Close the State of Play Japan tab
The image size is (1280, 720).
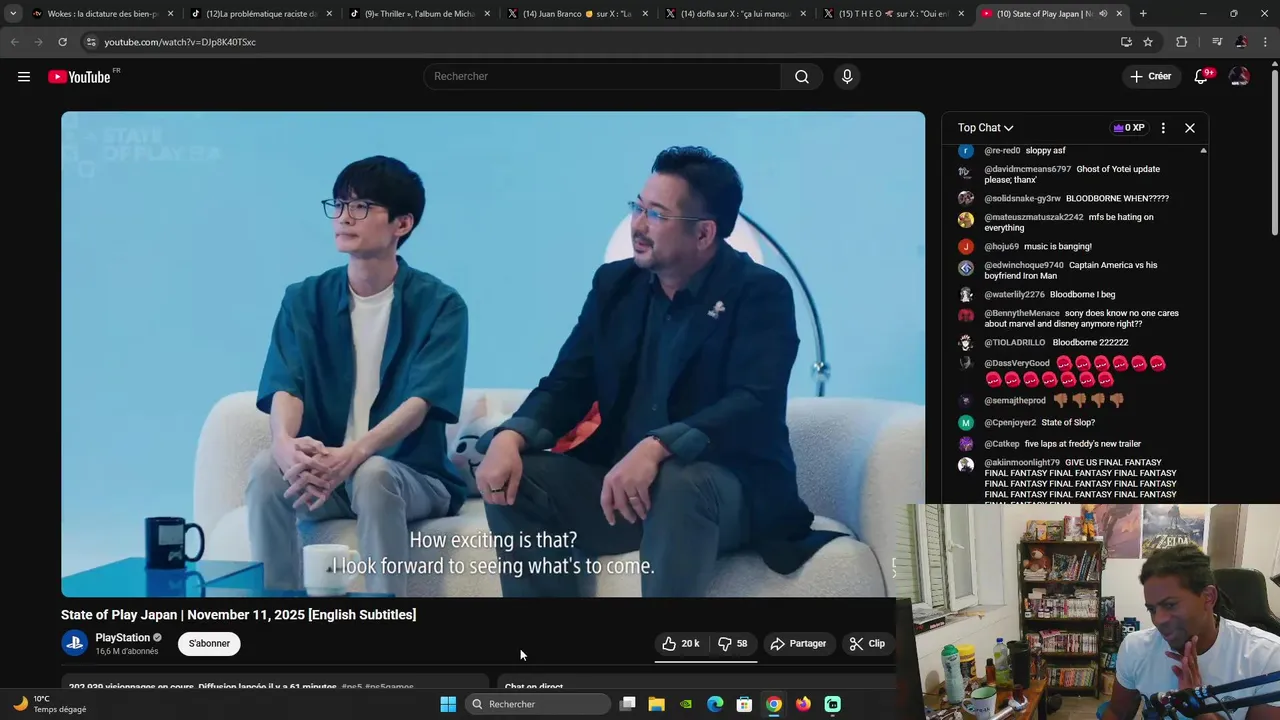1119,14
